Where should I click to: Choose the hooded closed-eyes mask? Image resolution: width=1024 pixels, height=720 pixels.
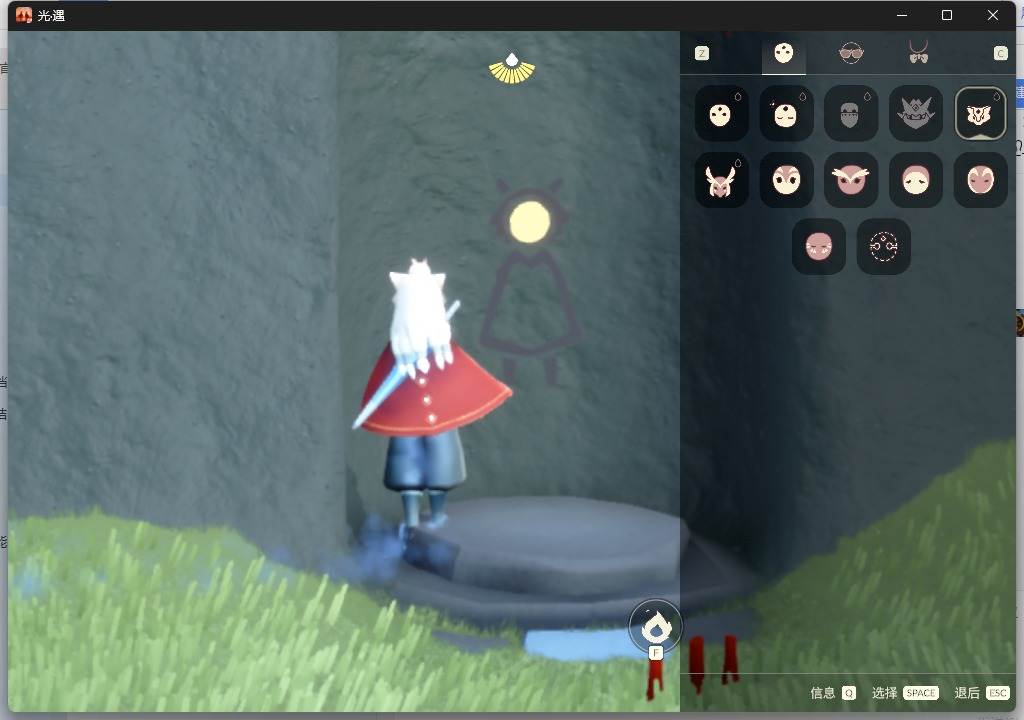tap(916, 180)
